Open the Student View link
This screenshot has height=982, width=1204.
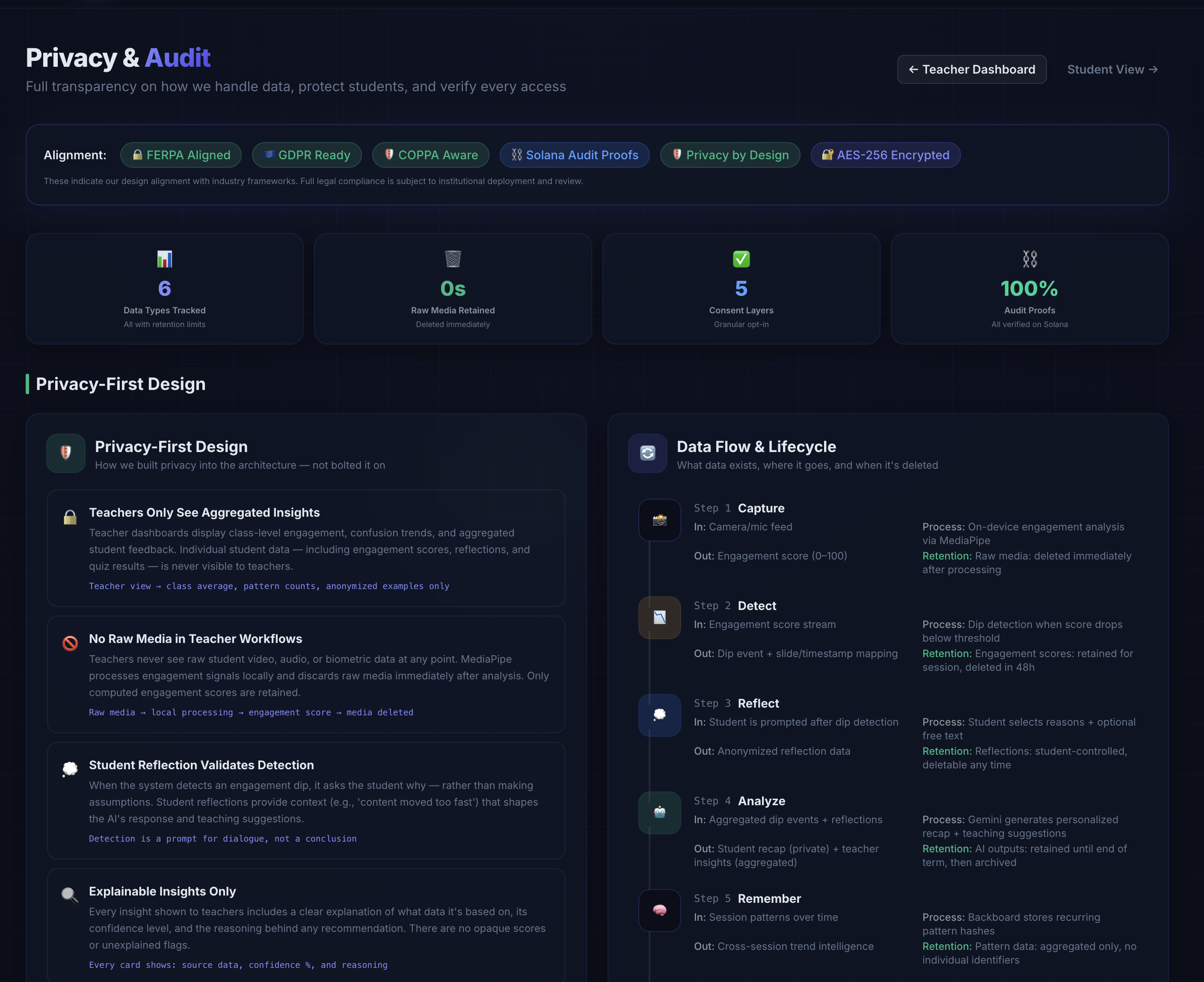point(1112,69)
